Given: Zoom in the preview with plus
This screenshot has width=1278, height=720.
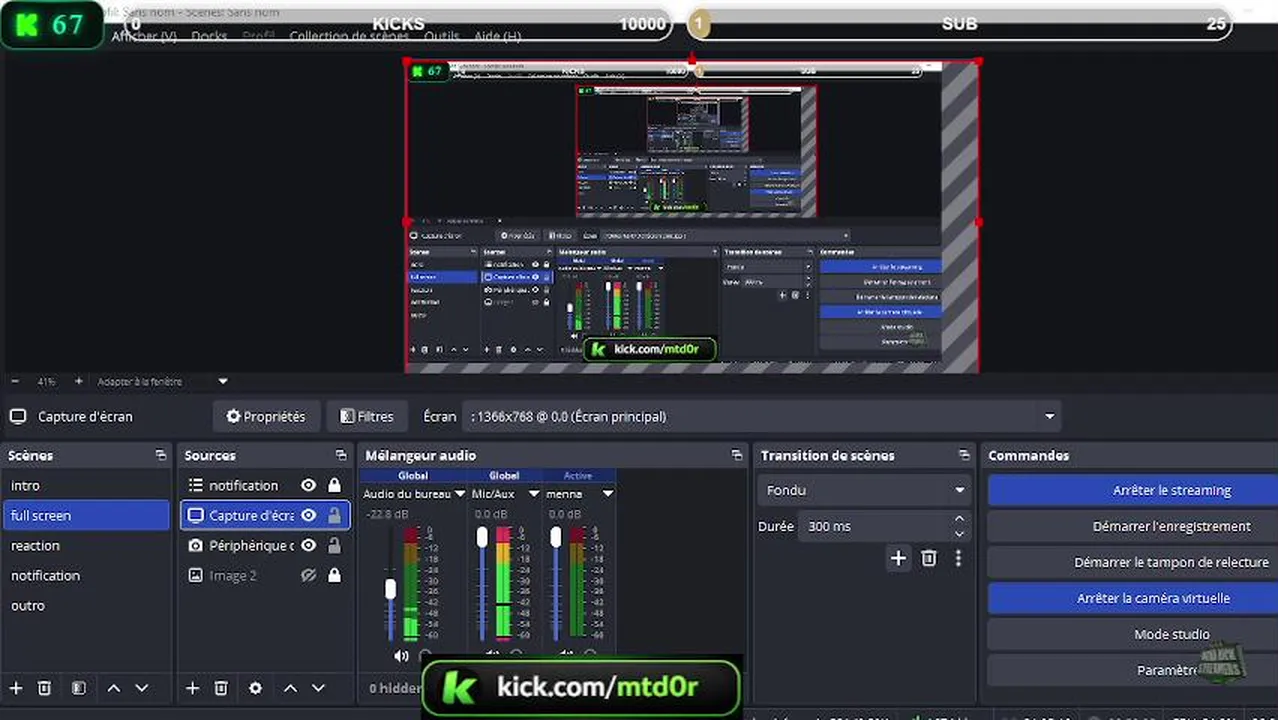Looking at the screenshot, I should (x=77, y=381).
